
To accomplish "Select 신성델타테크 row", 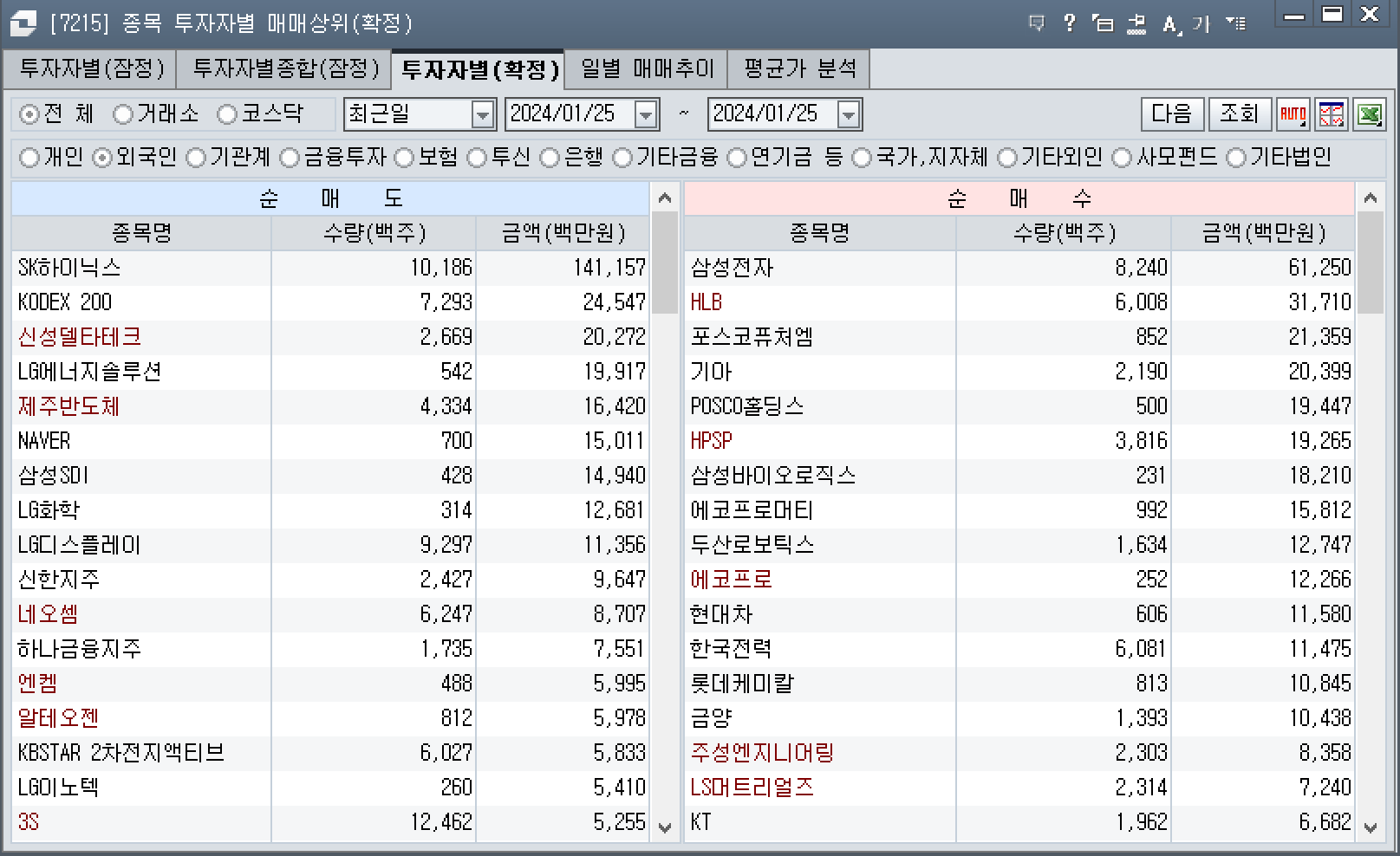I will (330, 337).
